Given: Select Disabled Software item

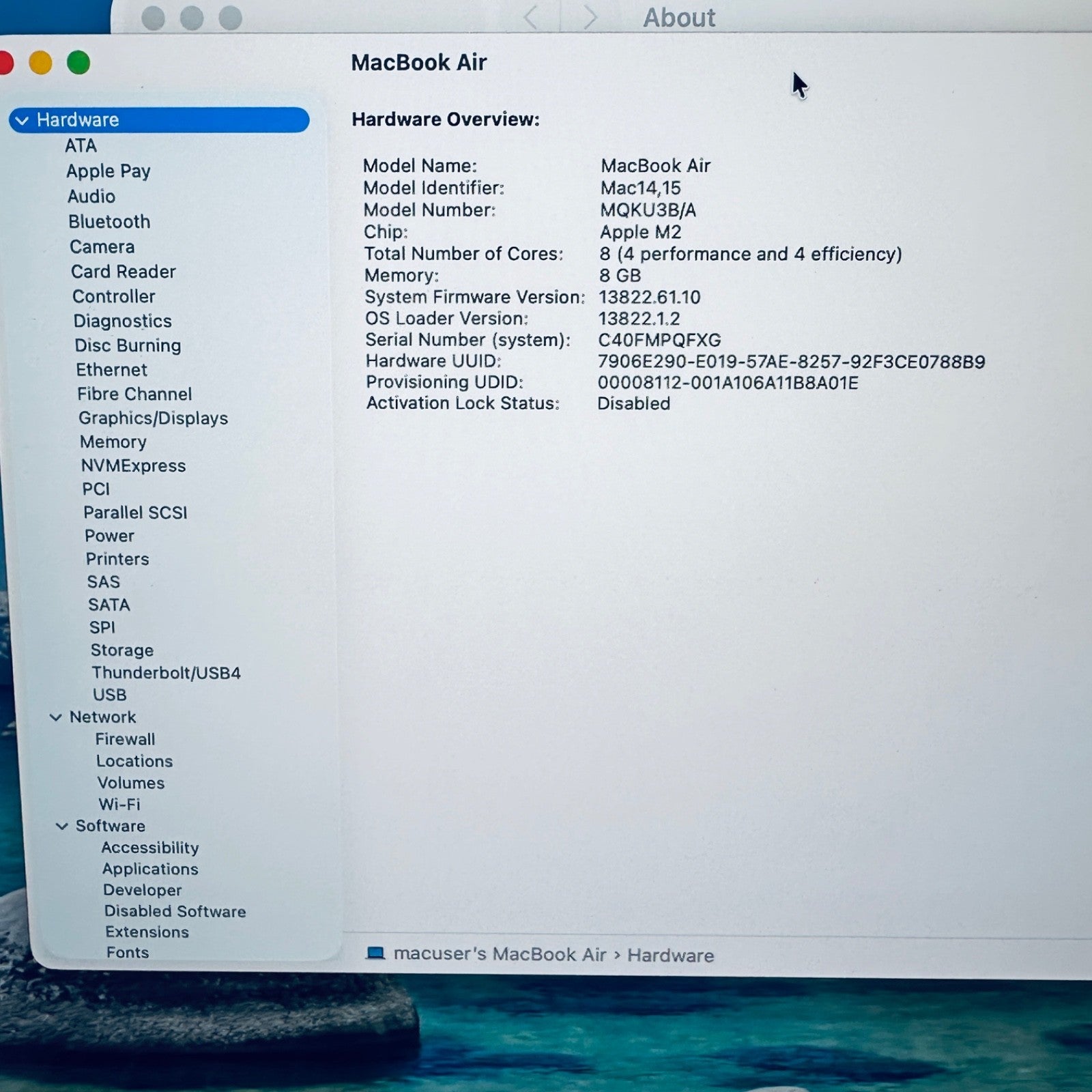Looking at the screenshot, I should pyautogui.click(x=175, y=911).
